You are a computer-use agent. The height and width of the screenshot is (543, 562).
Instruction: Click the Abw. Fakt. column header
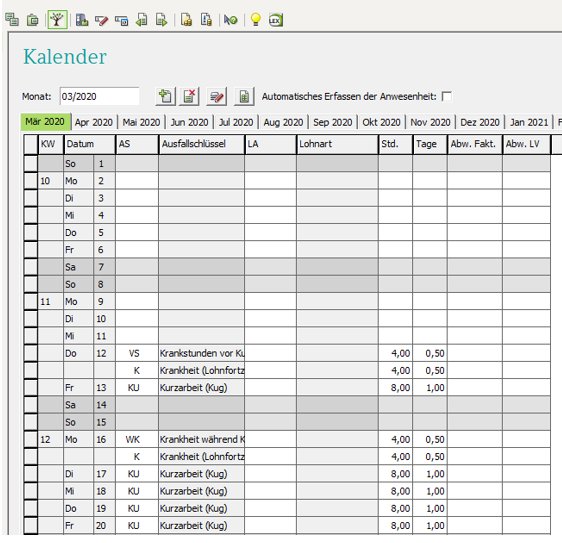pos(475,144)
